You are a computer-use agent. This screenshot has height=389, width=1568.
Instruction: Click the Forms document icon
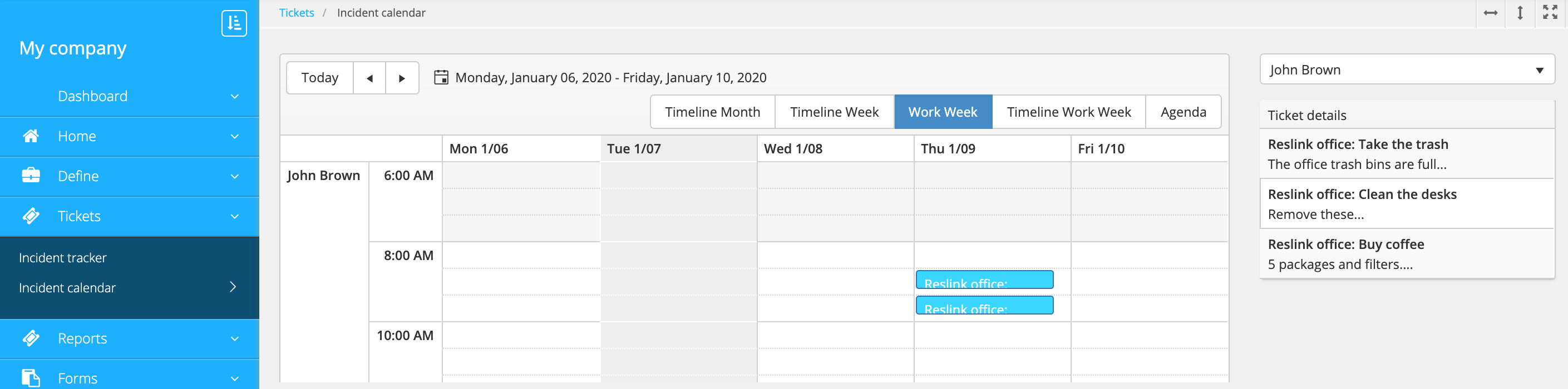31,377
